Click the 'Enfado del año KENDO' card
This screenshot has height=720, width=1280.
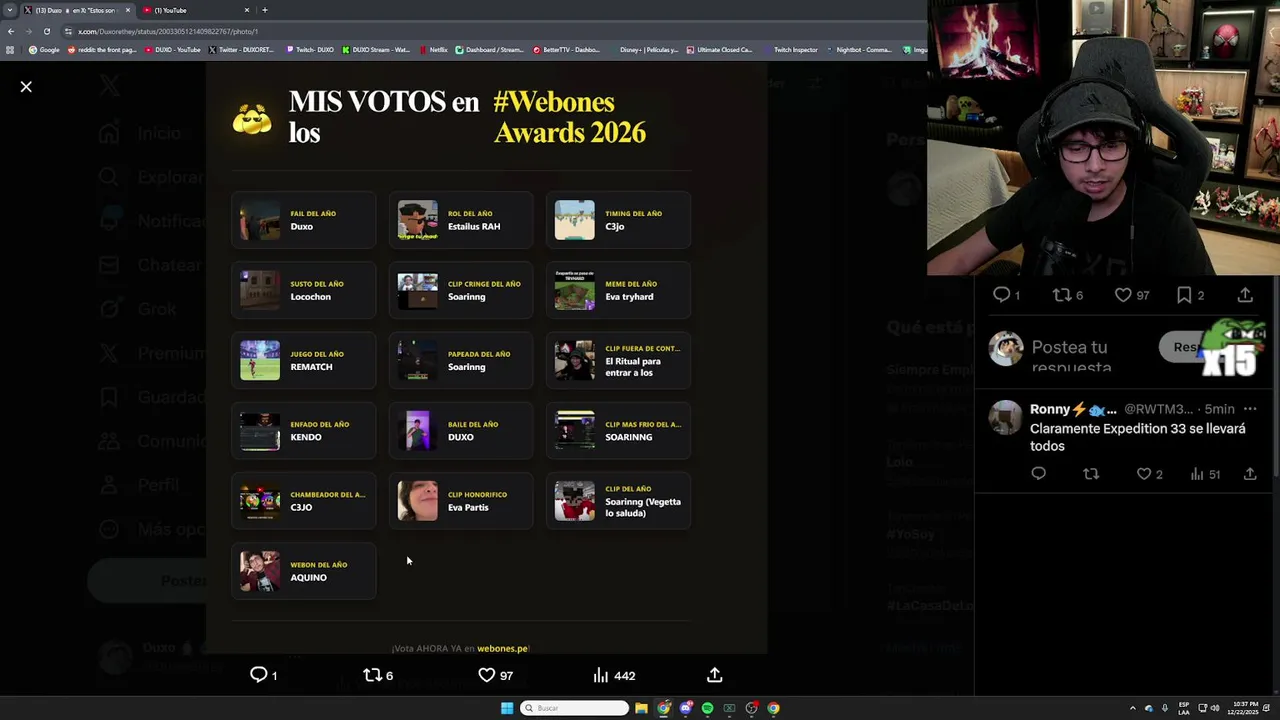(x=303, y=431)
